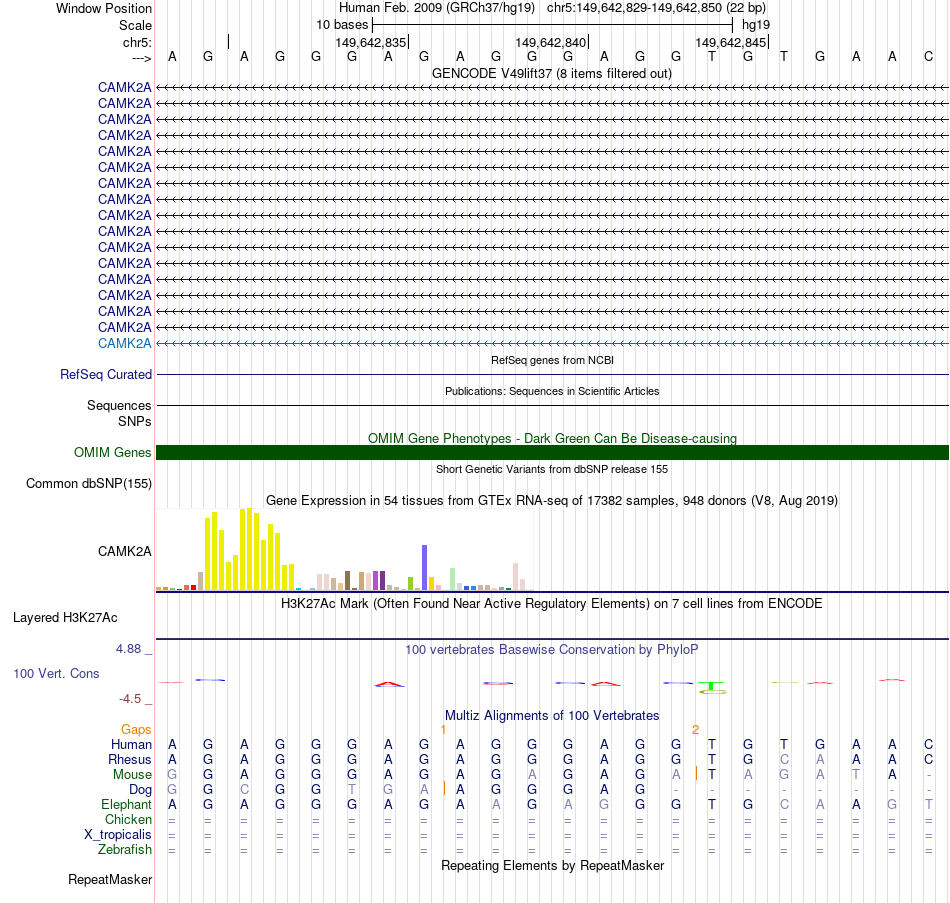
Task: Open the H3K27Ac Mark track title
Action: 552,604
